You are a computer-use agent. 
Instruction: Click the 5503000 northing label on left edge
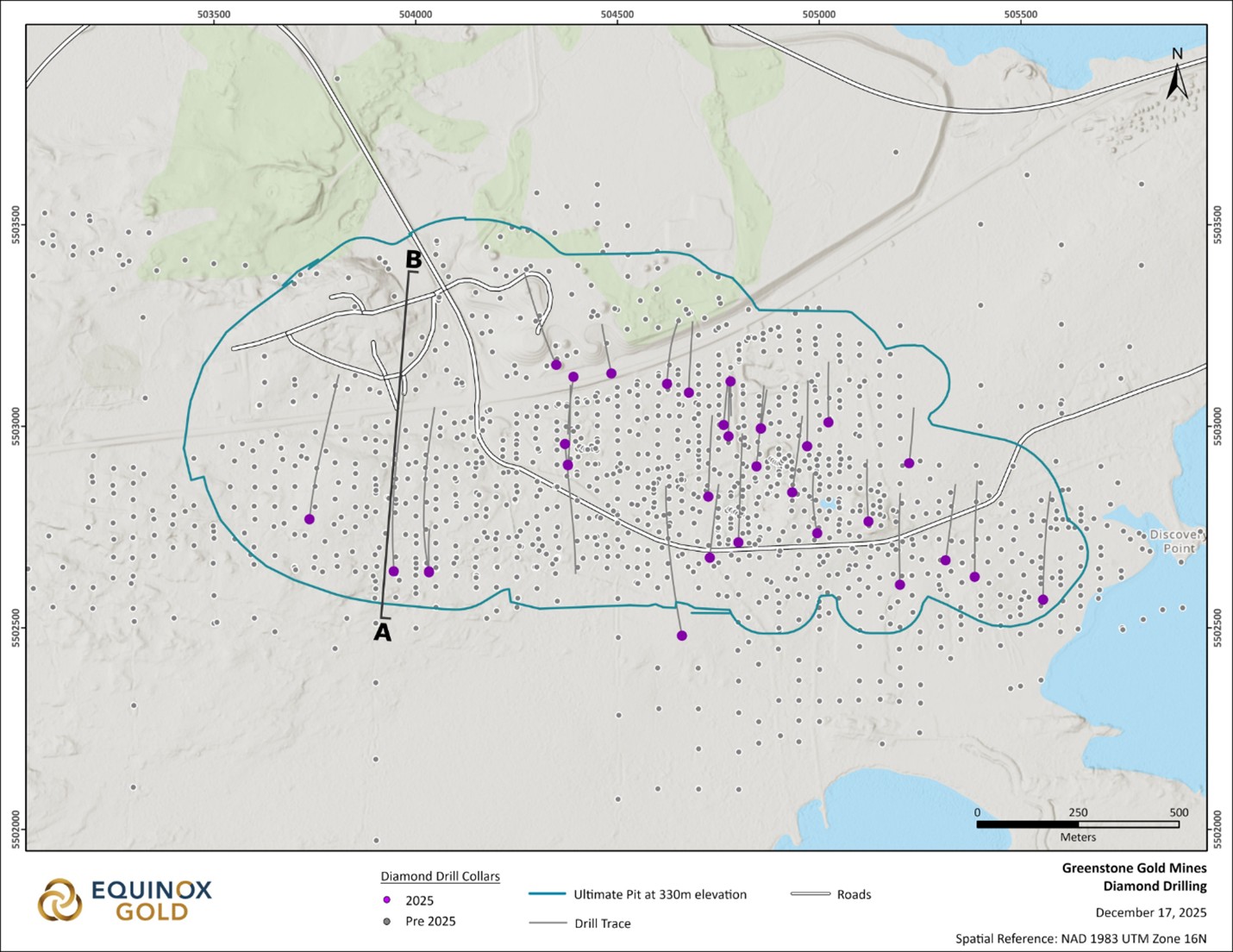point(16,426)
